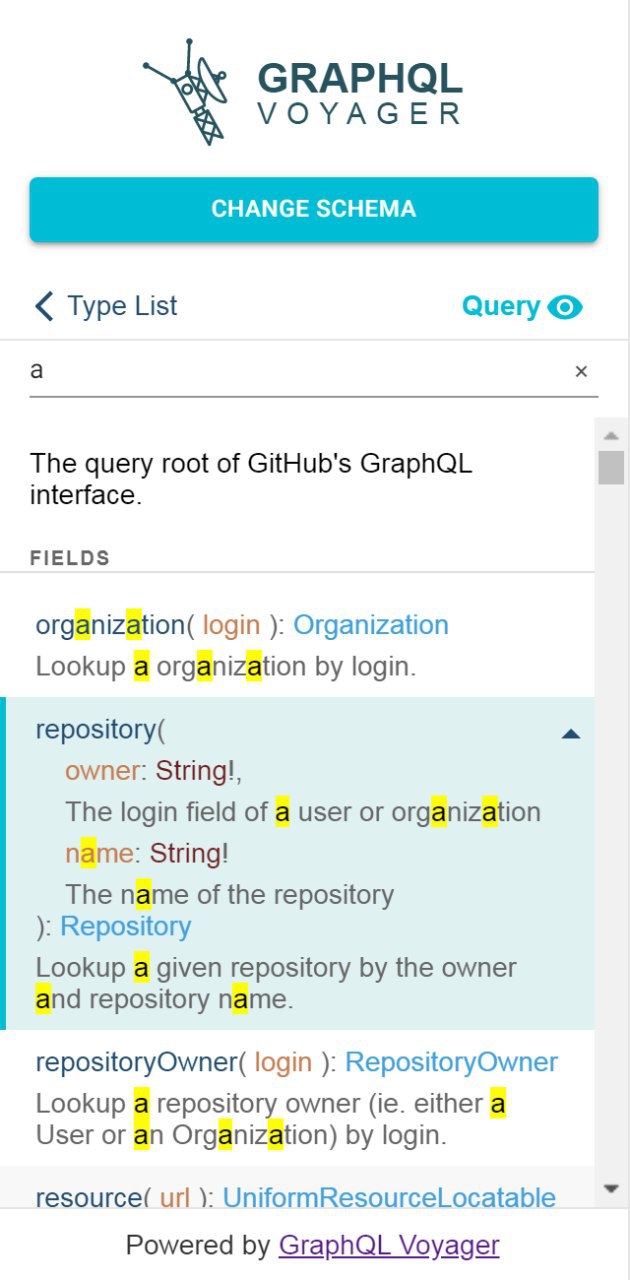Click the 'Lookup a organization by login.' description
The width and height of the screenshot is (630, 1280).
225,667
